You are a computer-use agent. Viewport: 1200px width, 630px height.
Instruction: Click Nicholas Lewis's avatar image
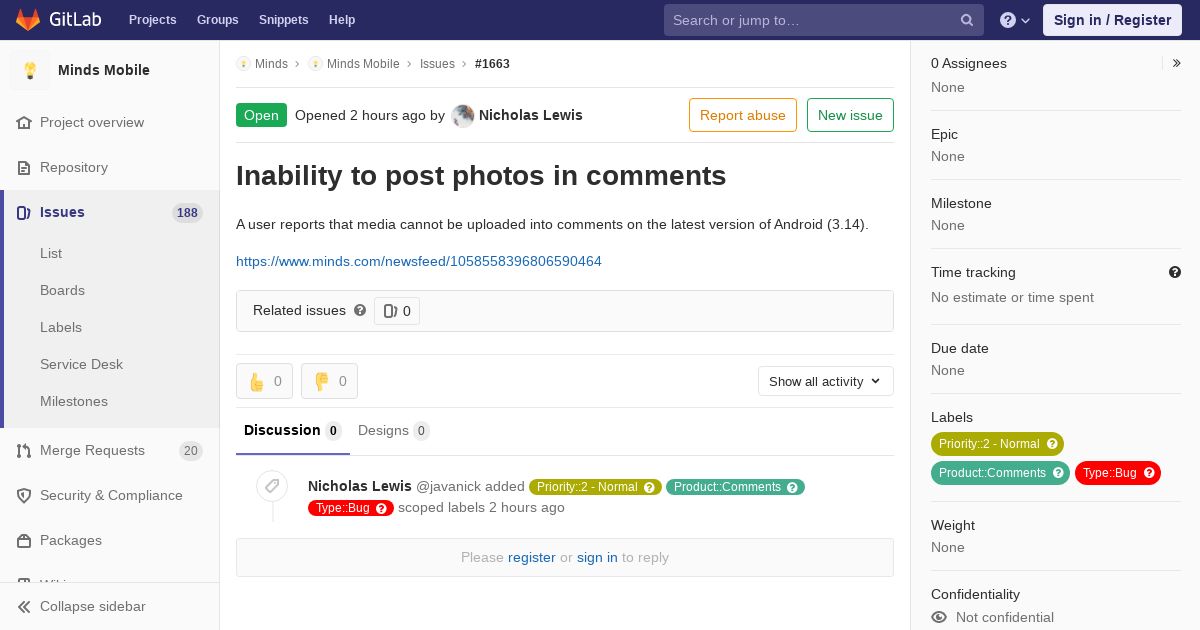coord(463,115)
